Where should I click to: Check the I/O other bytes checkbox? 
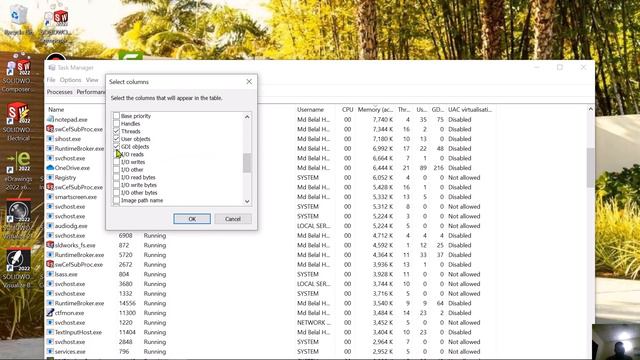click(116, 193)
